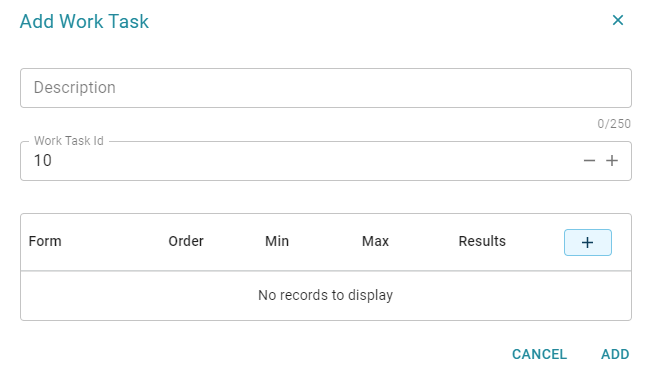Increase Work Task Id with plus icon

pyautogui.click(x=612, y=161)
